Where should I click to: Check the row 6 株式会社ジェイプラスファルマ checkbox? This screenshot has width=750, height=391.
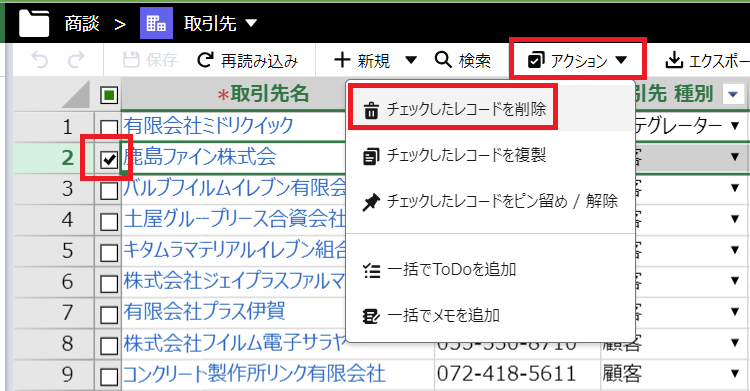pos(109,284)
